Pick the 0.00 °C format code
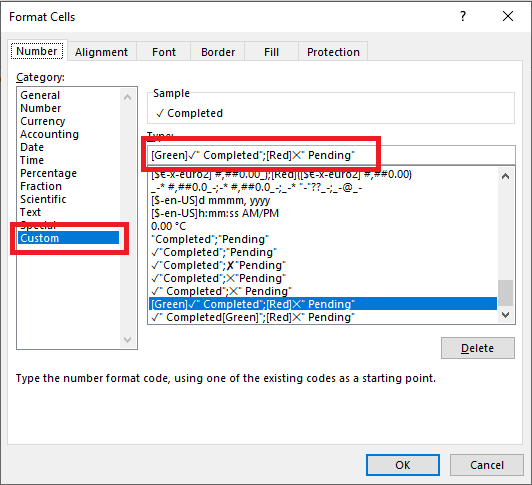Screen dimensions: 532x485 169,226
